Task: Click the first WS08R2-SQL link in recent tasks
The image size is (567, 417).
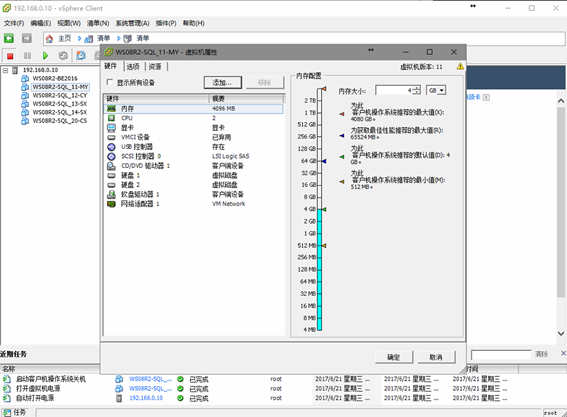Action: (x=150, y=379)
